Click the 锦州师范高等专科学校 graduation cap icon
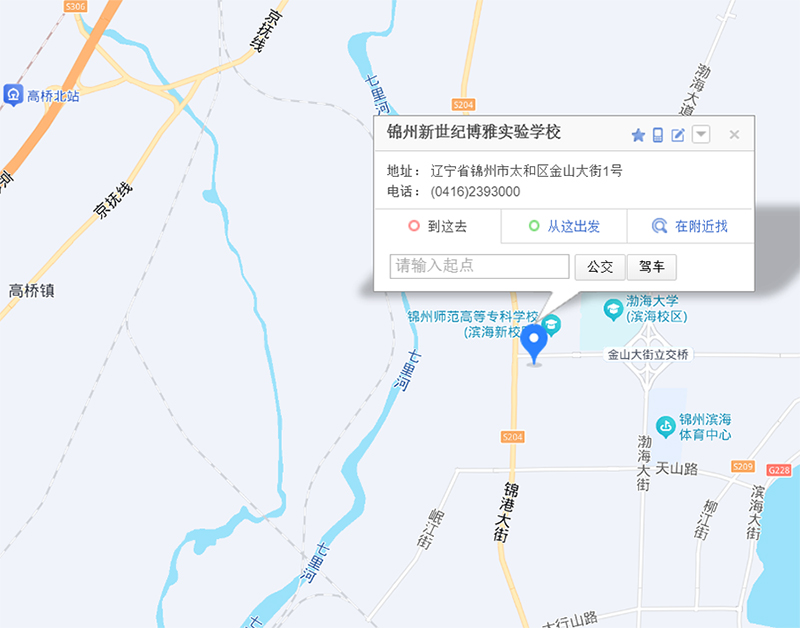This screenshot has height=628, width=800. pos(552,324)
